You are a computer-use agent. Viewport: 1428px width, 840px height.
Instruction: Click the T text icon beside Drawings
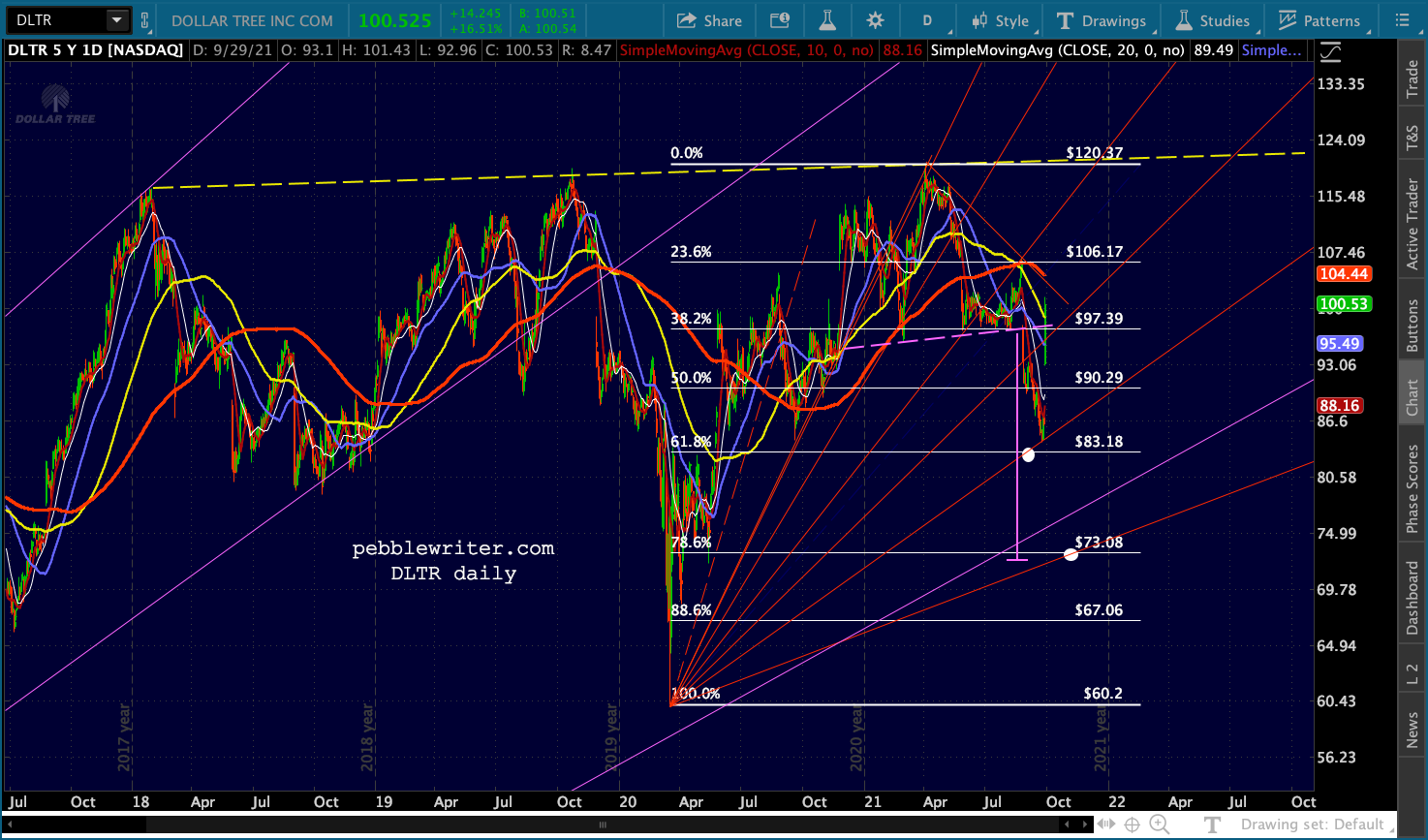[1066, 20]
